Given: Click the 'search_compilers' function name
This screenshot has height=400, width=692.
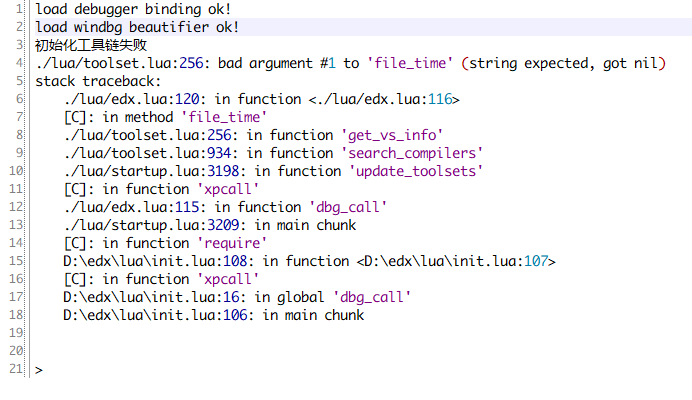Looking at the screenshot, I should tap(415, 153).
